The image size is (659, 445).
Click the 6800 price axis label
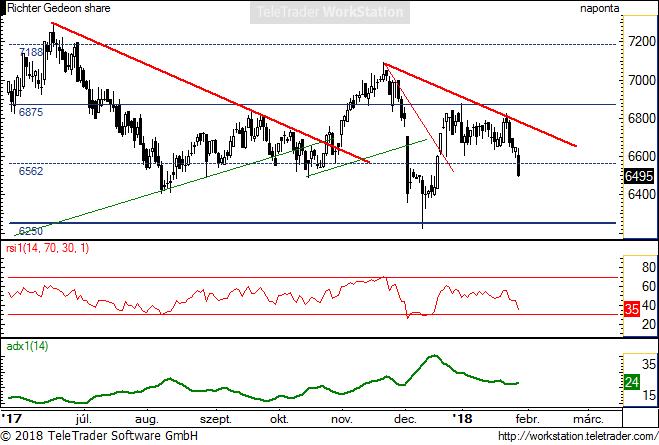(x=642, y=118)
